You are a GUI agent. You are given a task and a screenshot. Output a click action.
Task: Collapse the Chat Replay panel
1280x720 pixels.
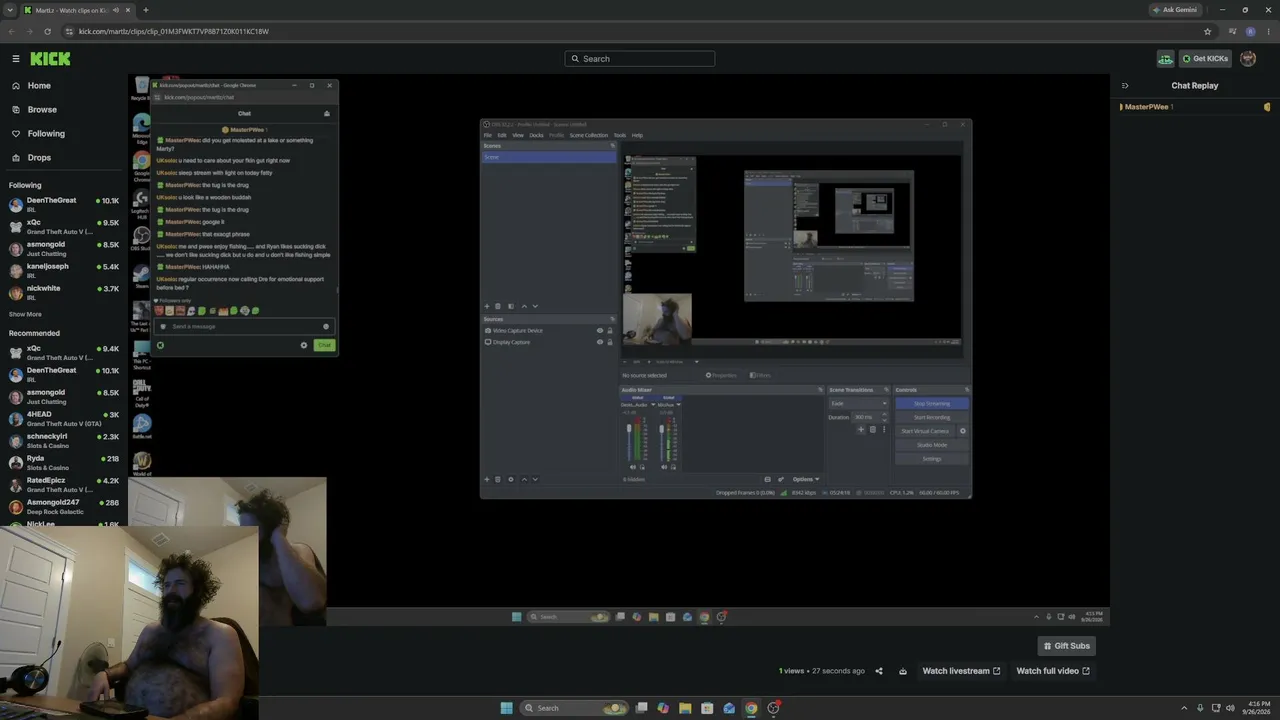(x=1125, y=86)
